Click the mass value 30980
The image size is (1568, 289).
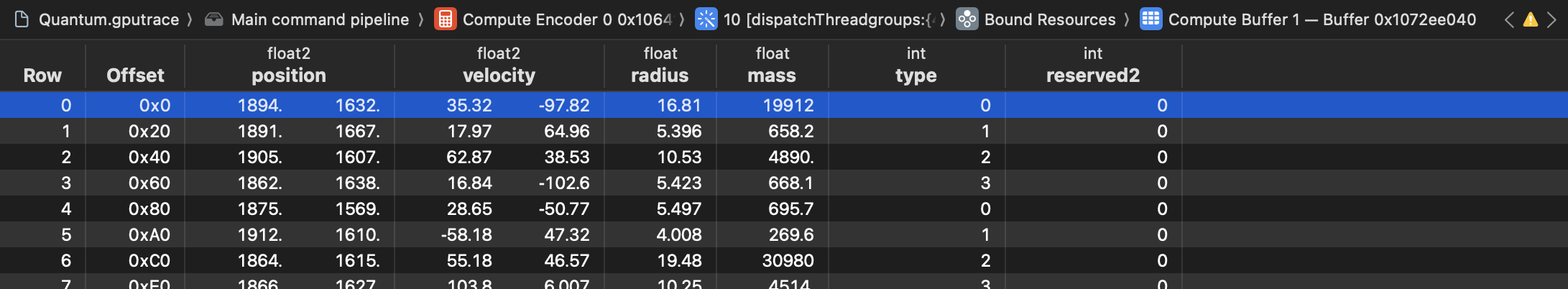pyautogui.click(x=788, y=261)
